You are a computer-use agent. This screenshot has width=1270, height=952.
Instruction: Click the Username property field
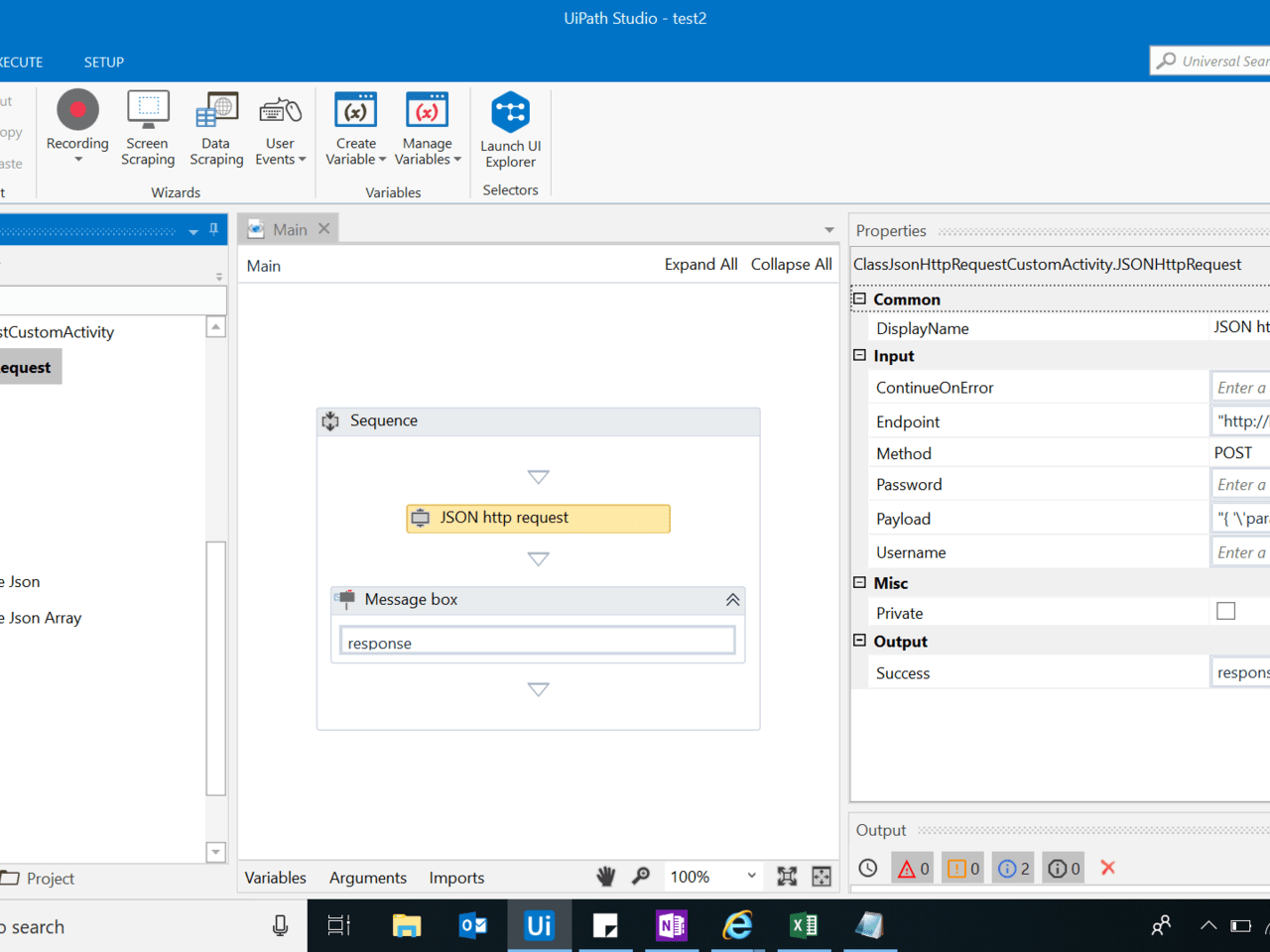1240,551
